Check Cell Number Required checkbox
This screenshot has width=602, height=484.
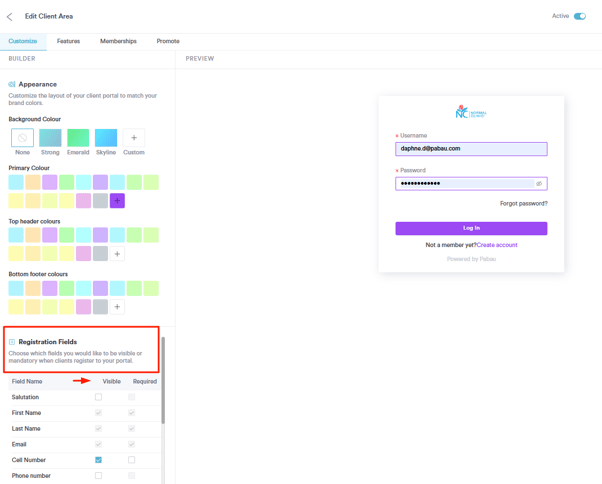click(x=131, y=460)
